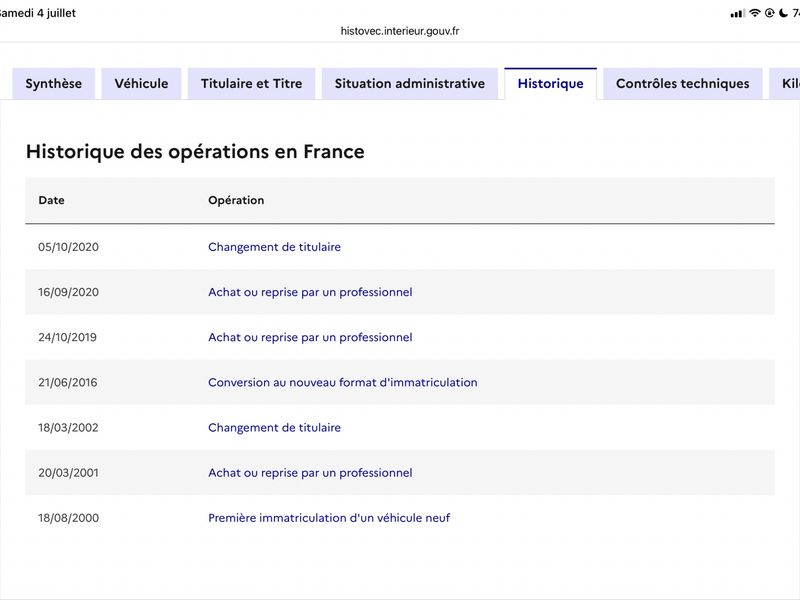Tap the cellular signal bars icon
The height and width of the screenshot is (600, 800).
[737, 14]
